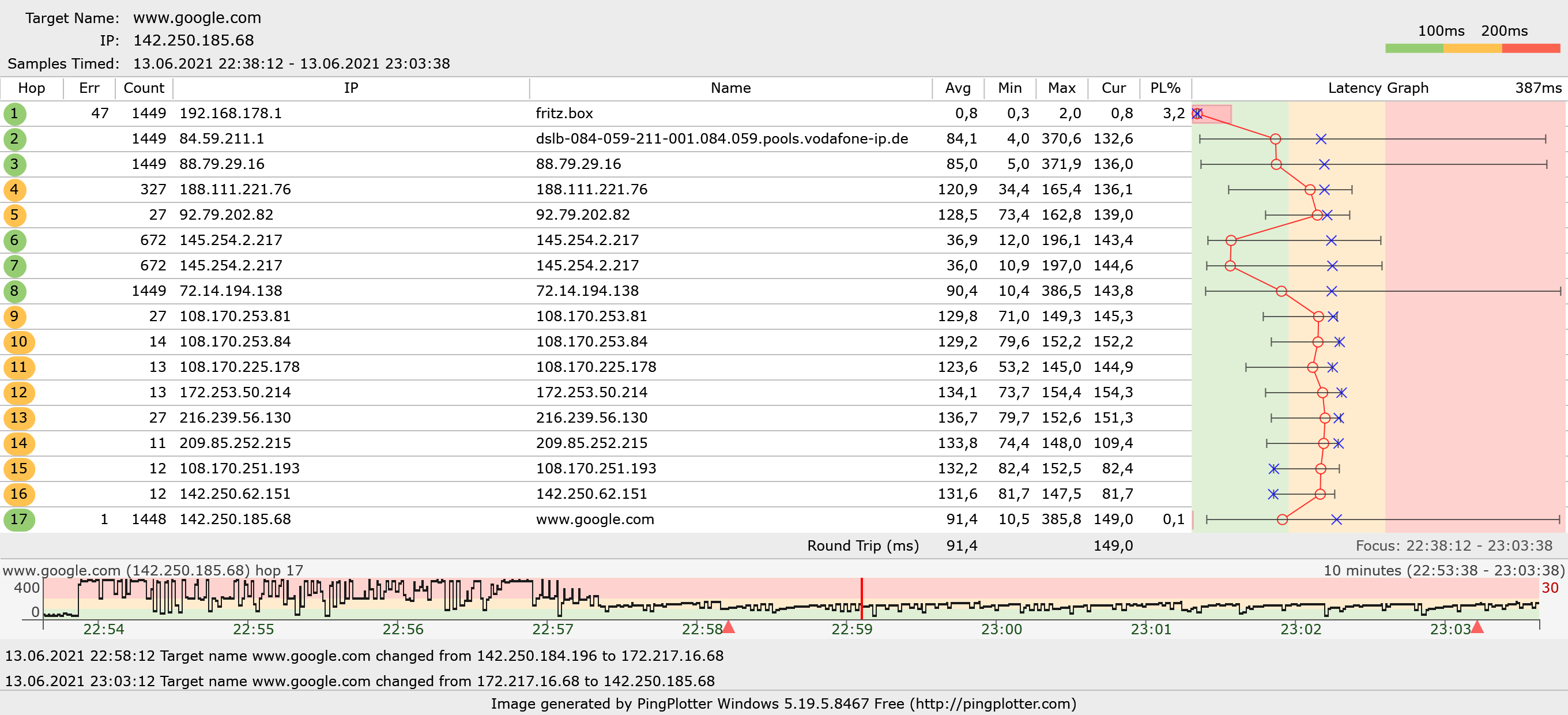Click the Latency Graph column header
This screenshot has width=1568, height=715.
point(1378,88)
